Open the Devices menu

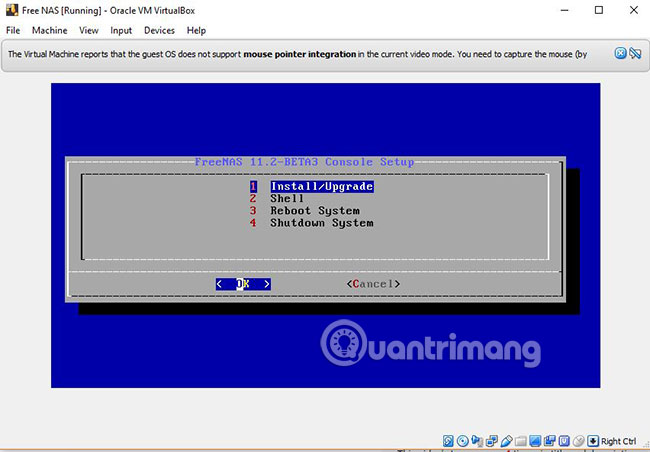pos(159,30)
